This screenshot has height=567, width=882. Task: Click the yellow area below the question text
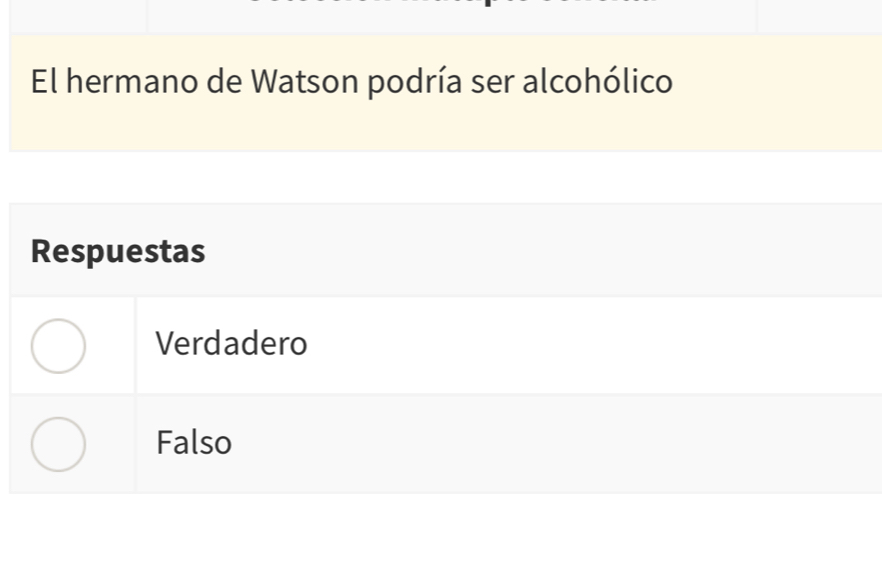point(440,130)
